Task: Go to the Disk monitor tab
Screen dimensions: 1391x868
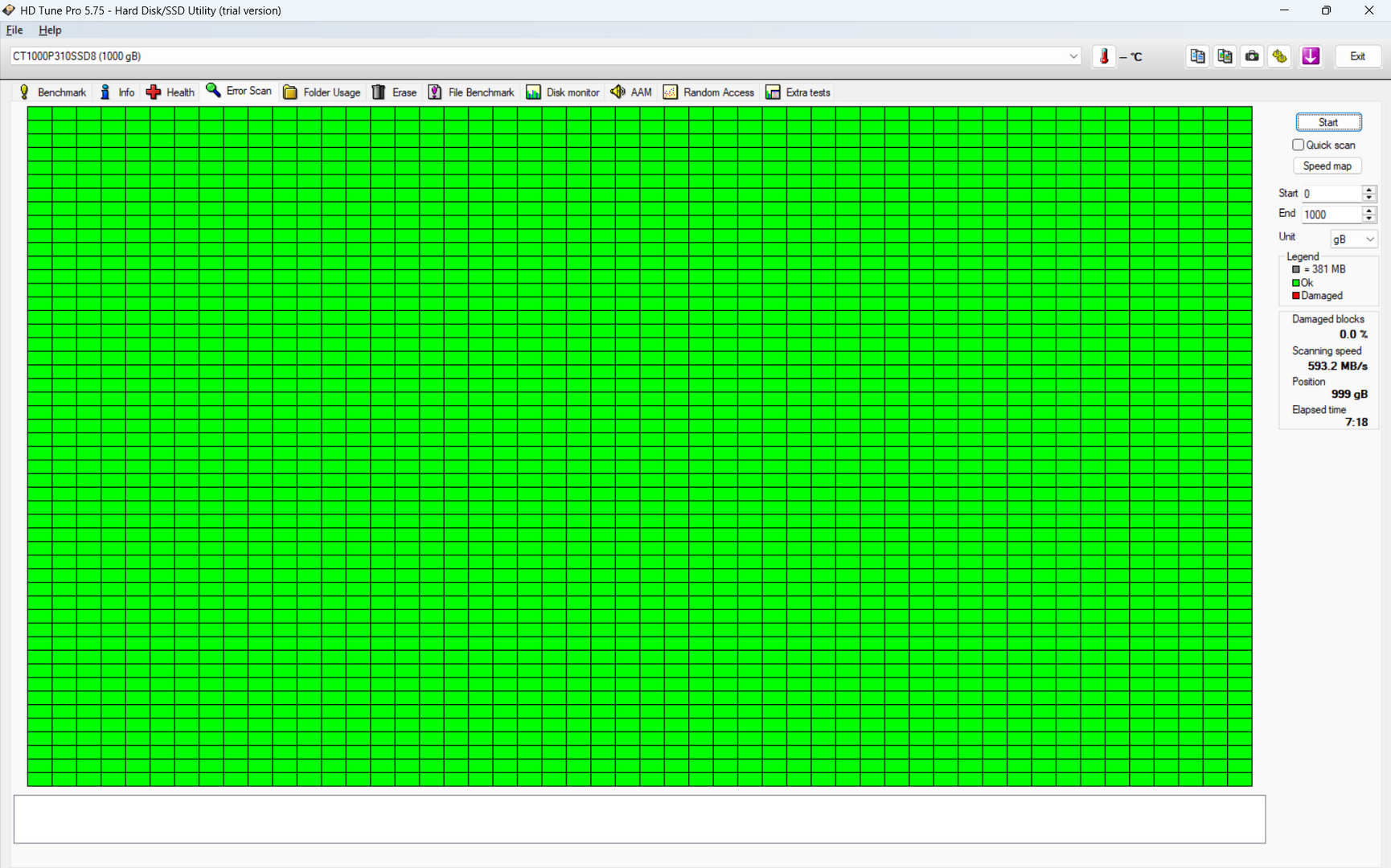Action: [x=563, y=92]
